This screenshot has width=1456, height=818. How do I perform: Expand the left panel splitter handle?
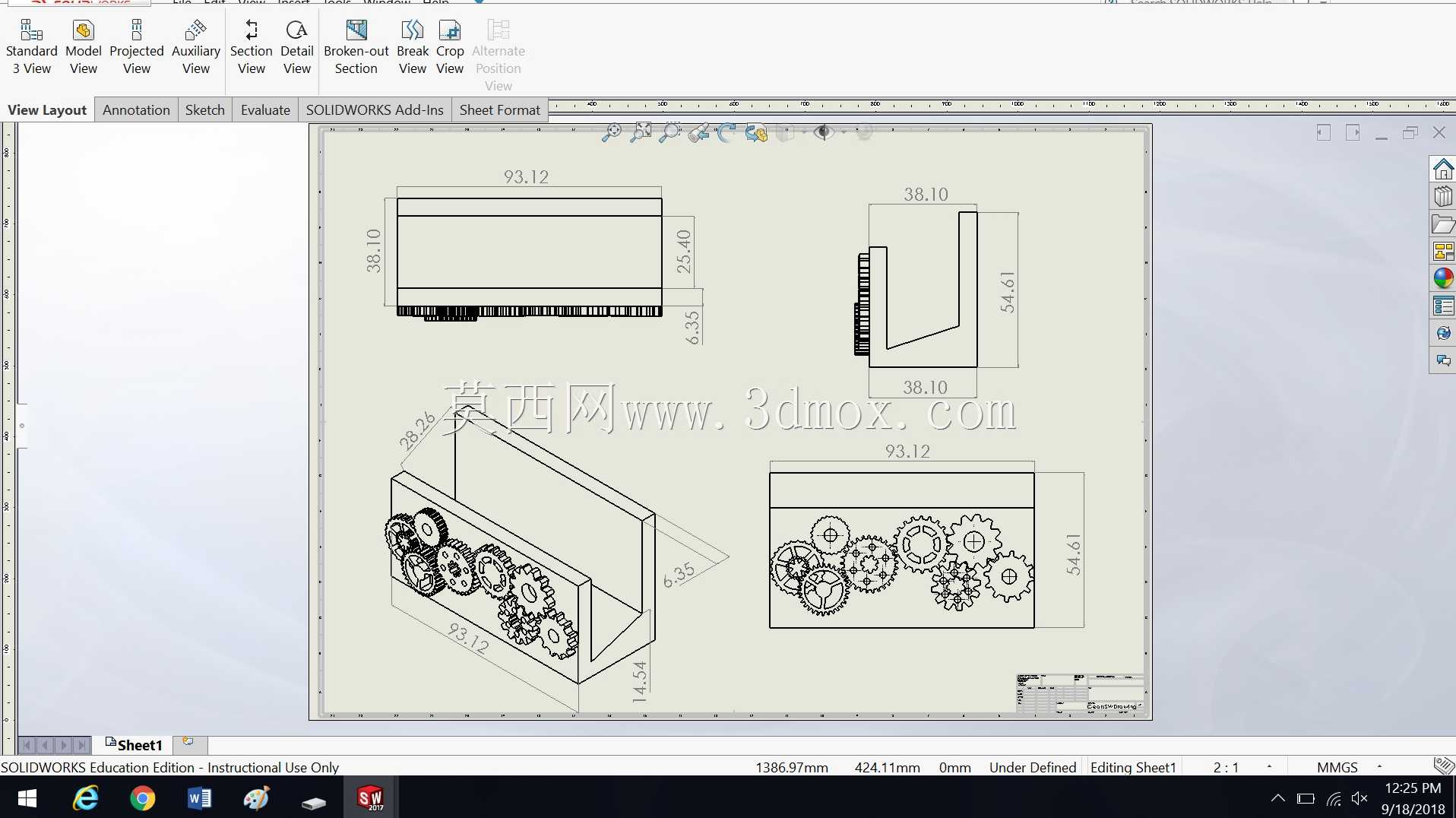tap(22, 426)
